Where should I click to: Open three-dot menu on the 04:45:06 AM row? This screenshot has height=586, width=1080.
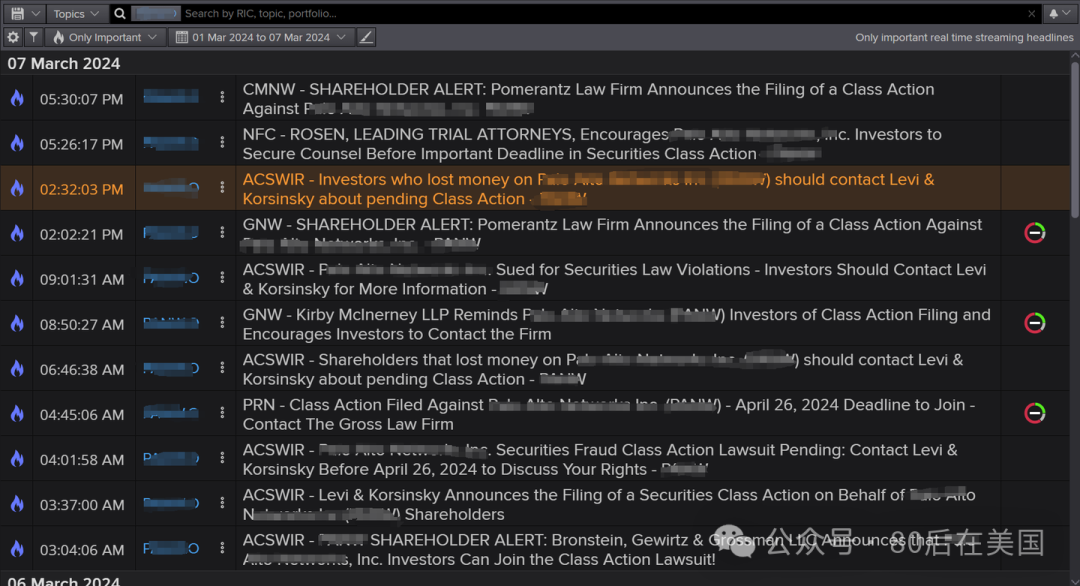coord(222,413)
